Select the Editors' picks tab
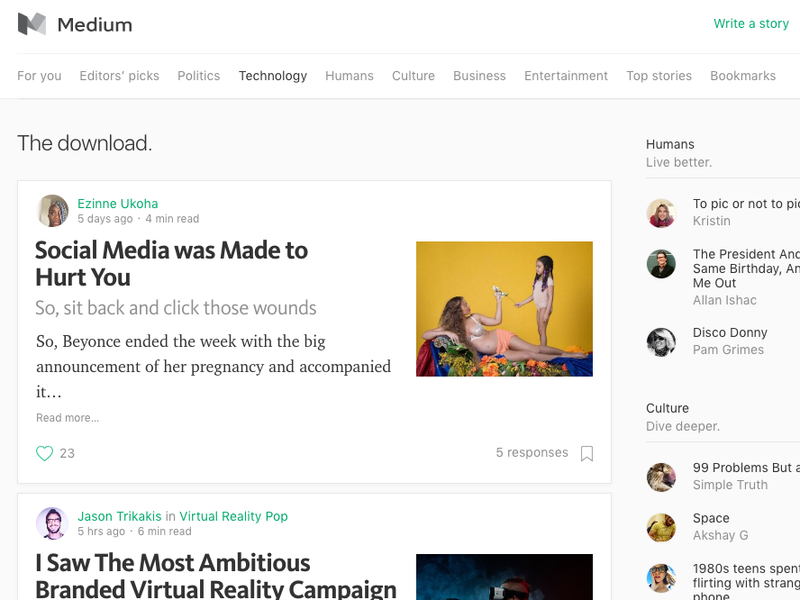Screen dimensions: 800x600 119,76
